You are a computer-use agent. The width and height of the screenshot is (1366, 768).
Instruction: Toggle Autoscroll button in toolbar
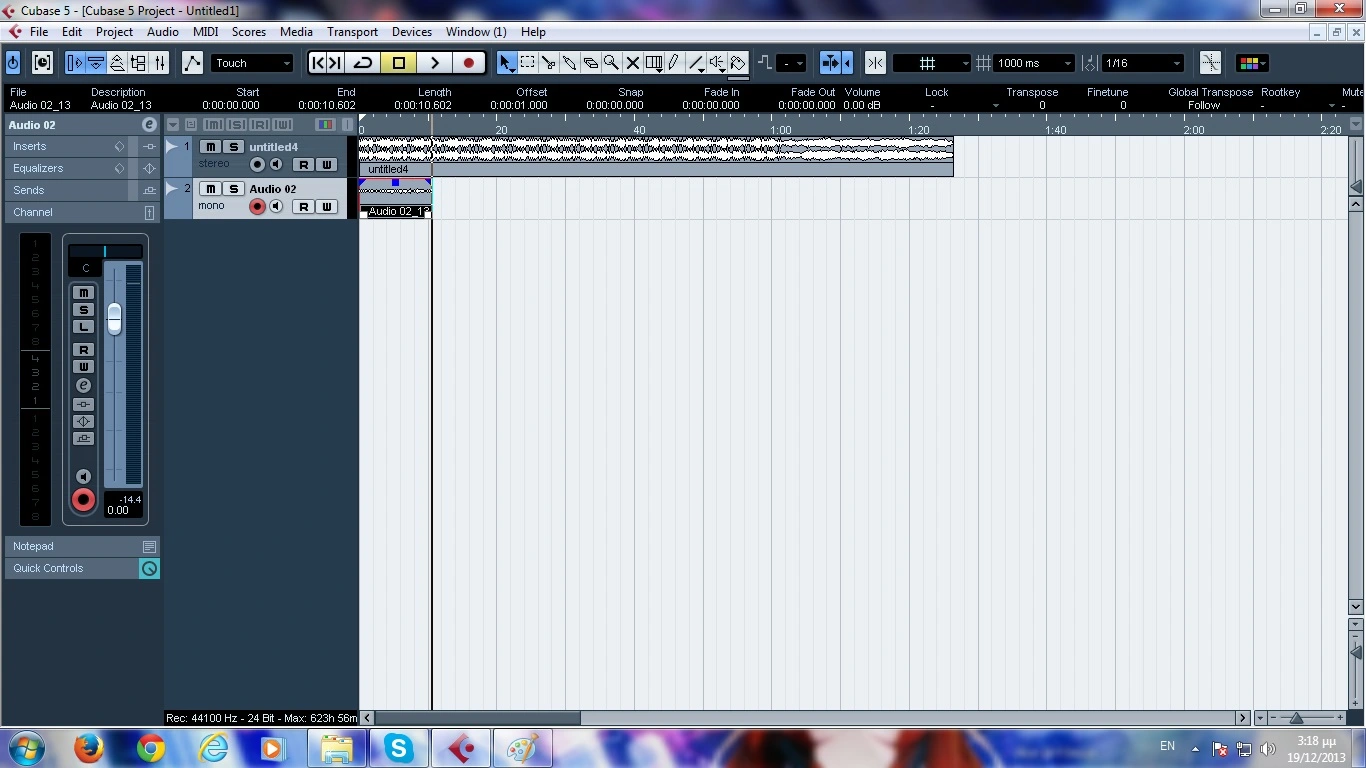coord(829,63)
